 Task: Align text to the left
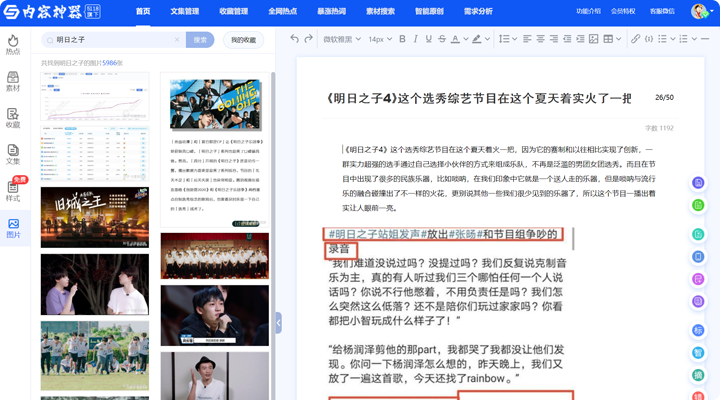point(527,39)
